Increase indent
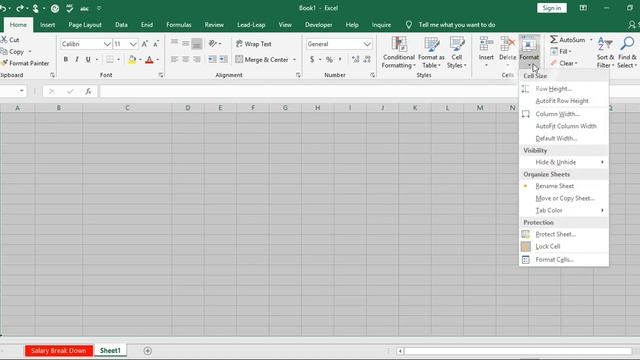Screen dimensions: 640x360 (x=224, y=60)
